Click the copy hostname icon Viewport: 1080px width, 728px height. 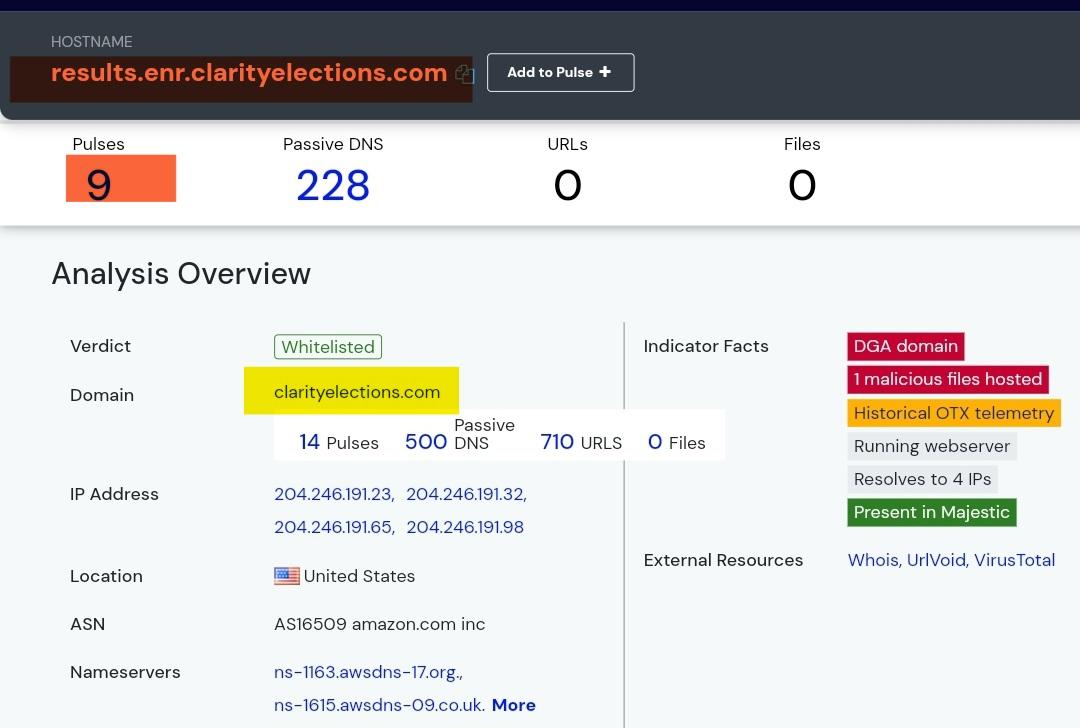pyautogui.click(x=464, y=73)
